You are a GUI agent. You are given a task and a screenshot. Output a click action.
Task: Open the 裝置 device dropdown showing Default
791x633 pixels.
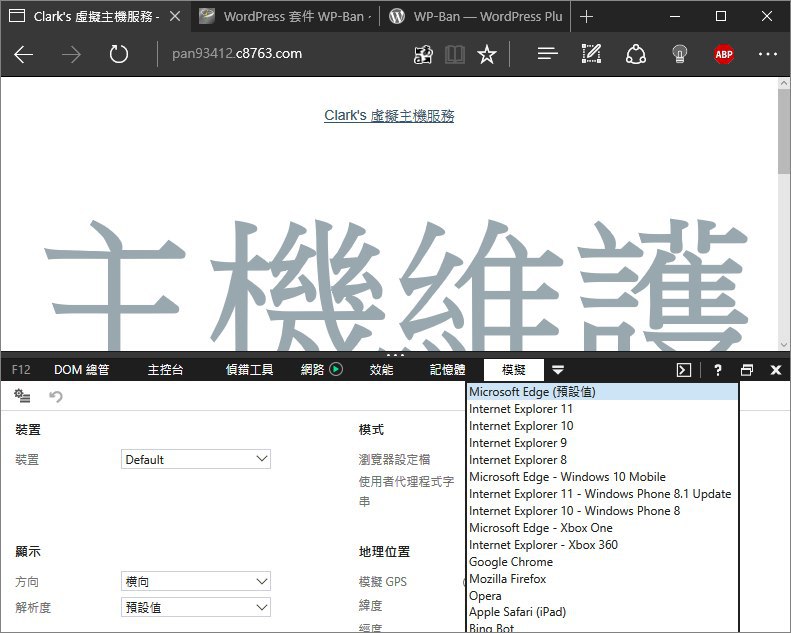[x=196, y=459]
